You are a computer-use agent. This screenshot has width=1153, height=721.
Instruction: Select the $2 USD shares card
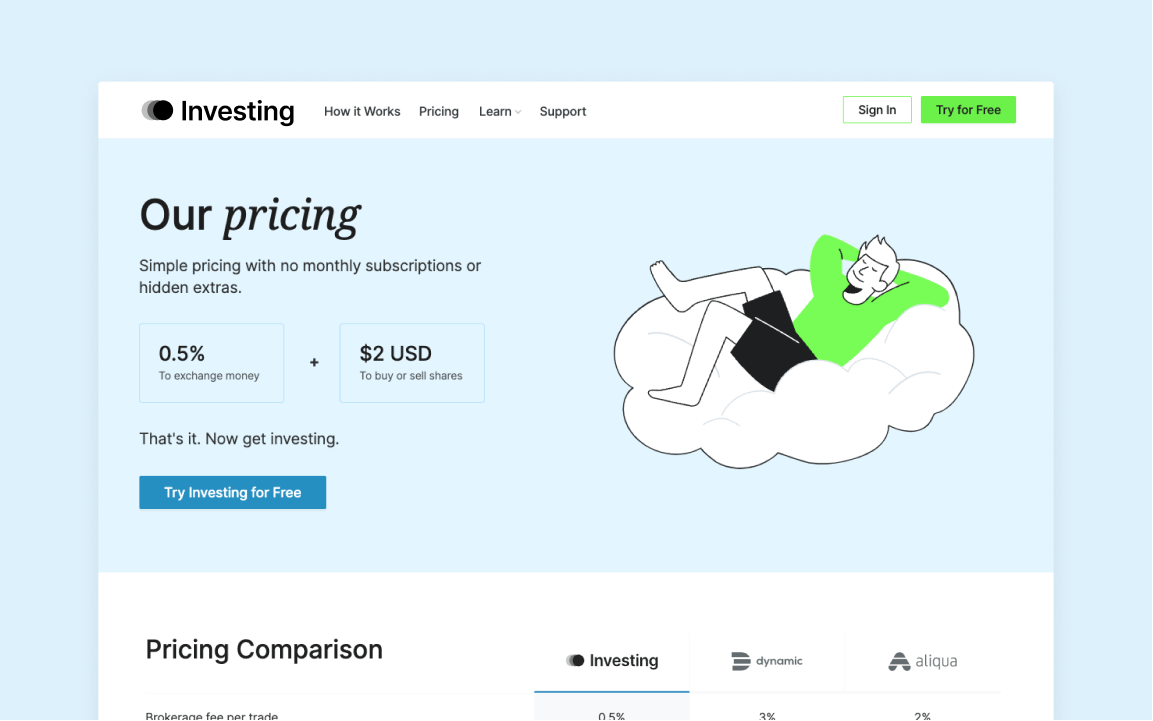tap(412, 363)
